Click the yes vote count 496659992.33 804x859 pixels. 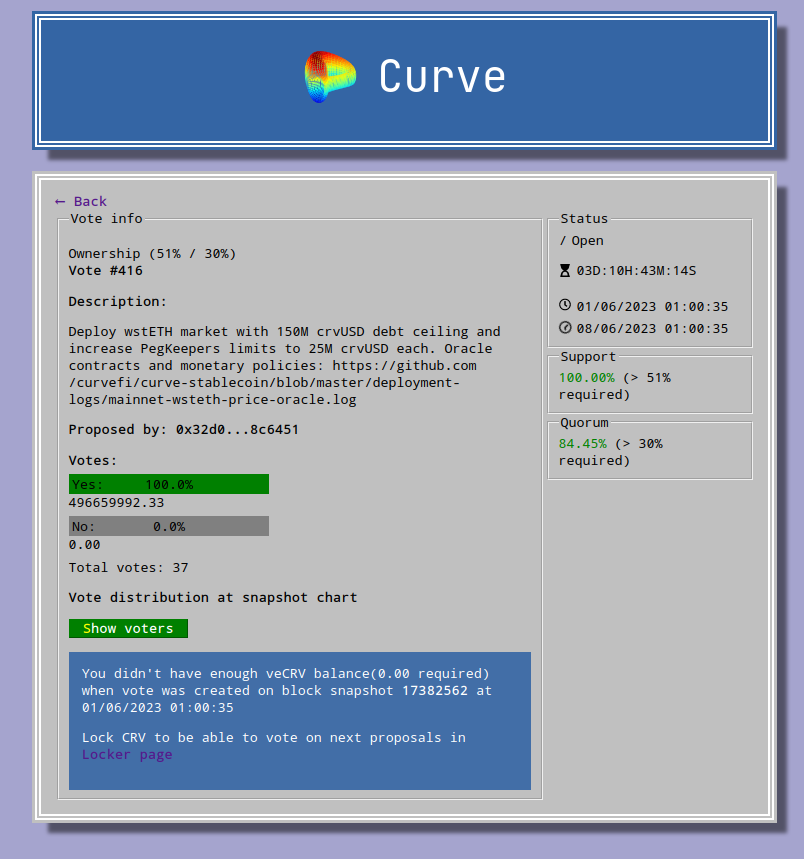pyautogui.click(x=116, y=503)
